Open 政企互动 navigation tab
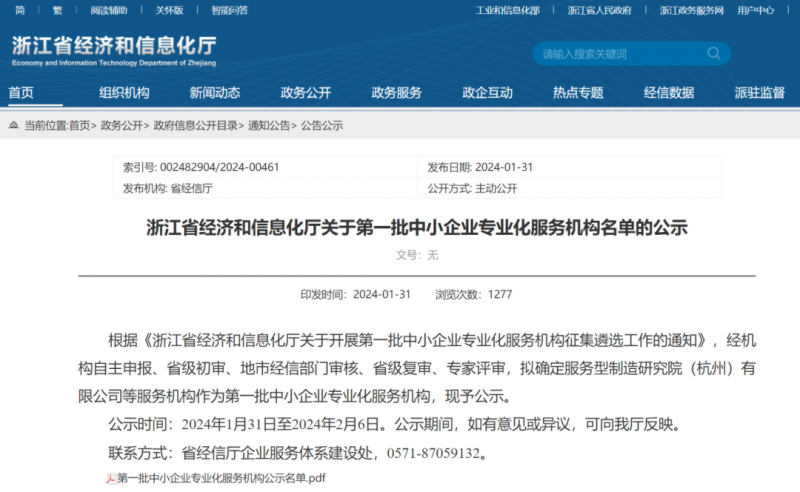800x492 pixels. pos(487,93)
